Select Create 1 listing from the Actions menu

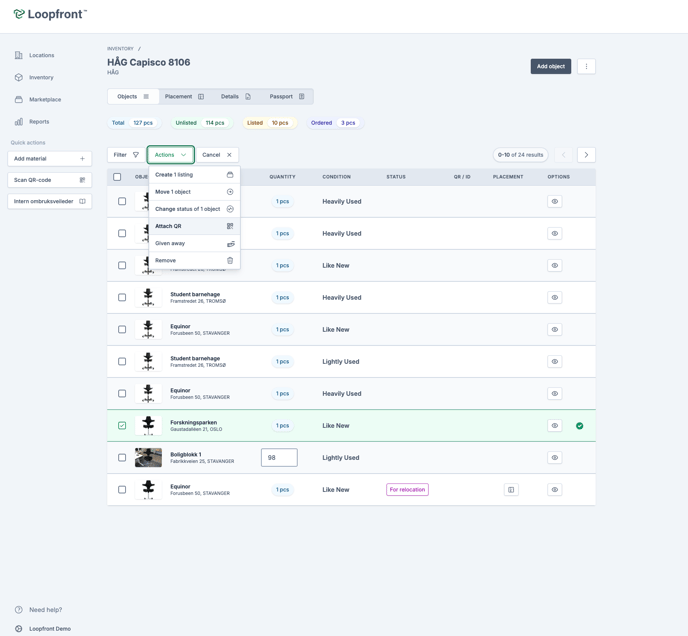point(194,175)
